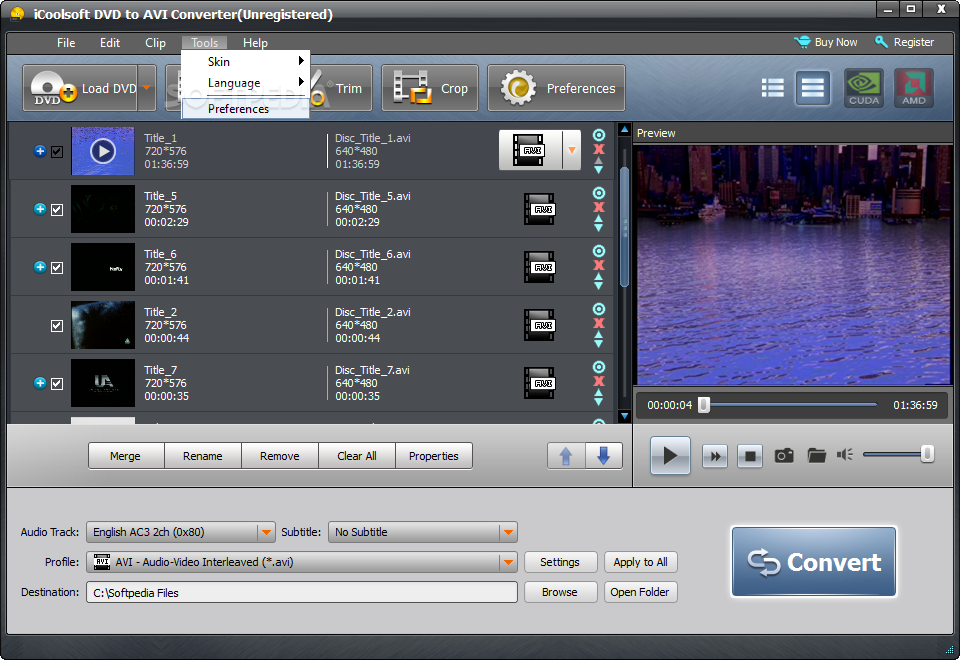Image resolution: width=960 pixels, height=660 pixels.
Task: Uncheck the Title_1 checkbox
Action: coord(57,152)
